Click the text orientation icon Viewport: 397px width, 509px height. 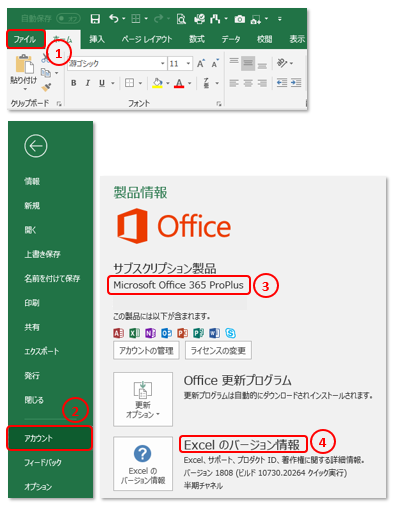pyautogui.click(x=282, y=63)
